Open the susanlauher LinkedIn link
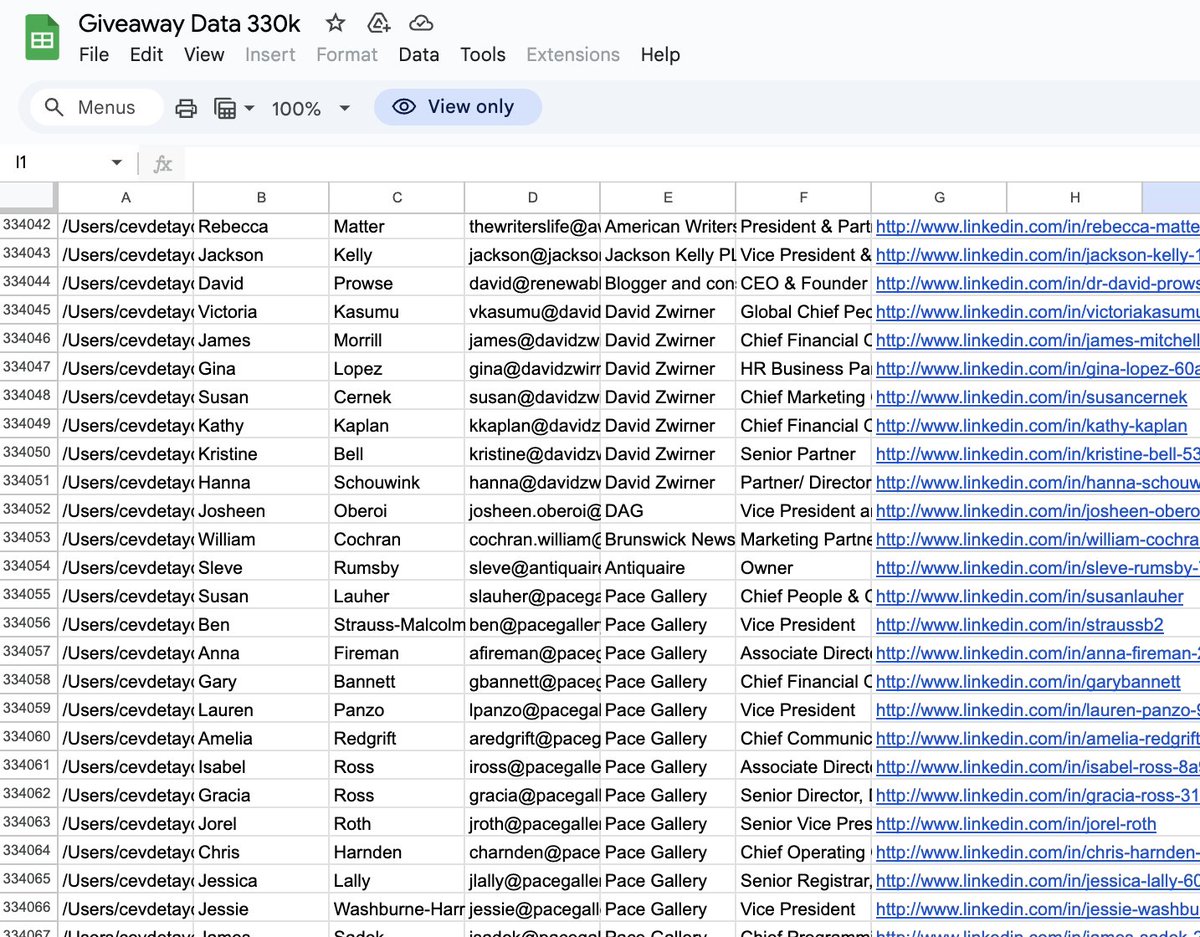The image size is (1200, 937). pos(1029,596)
